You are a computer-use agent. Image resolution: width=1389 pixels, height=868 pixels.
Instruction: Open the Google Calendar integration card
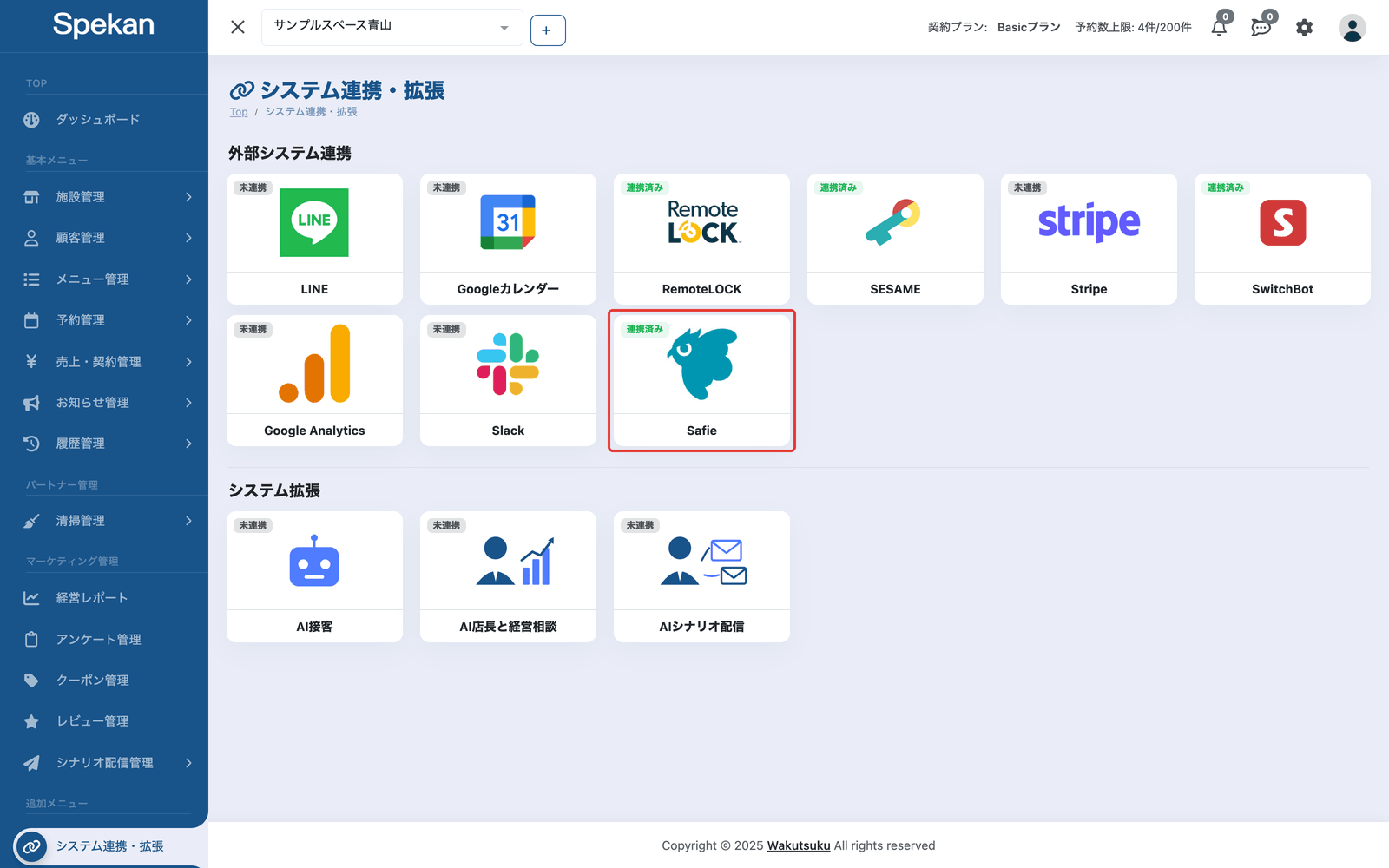coord(508,239)
